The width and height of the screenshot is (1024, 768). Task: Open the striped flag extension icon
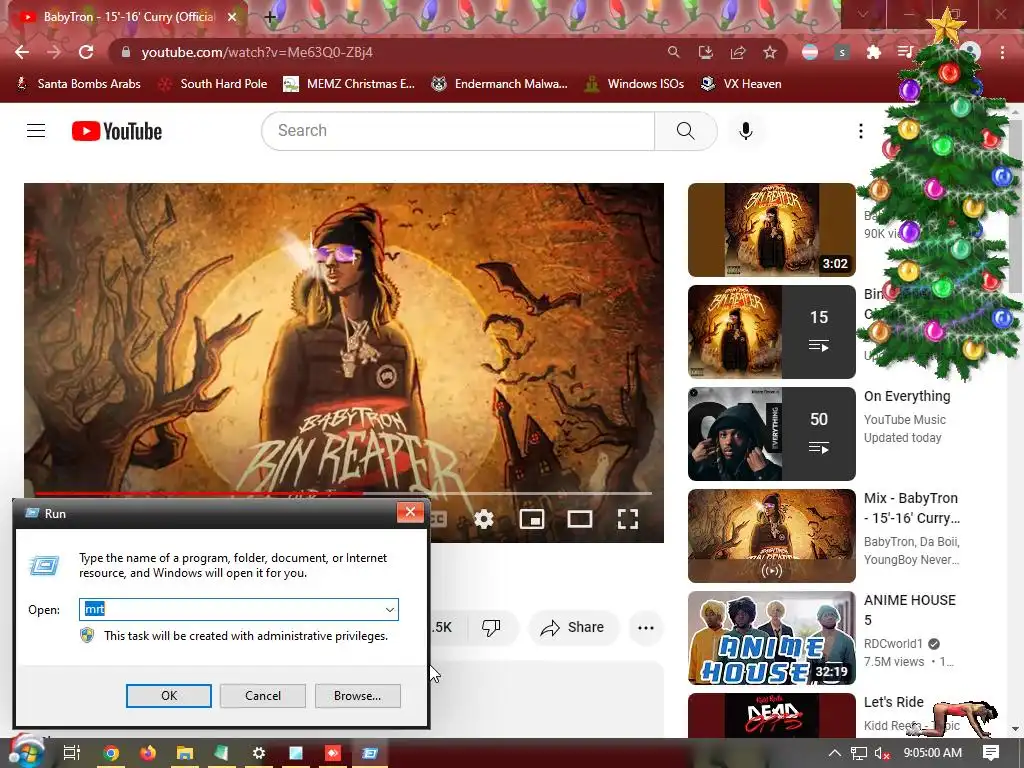tap(810, 52)
